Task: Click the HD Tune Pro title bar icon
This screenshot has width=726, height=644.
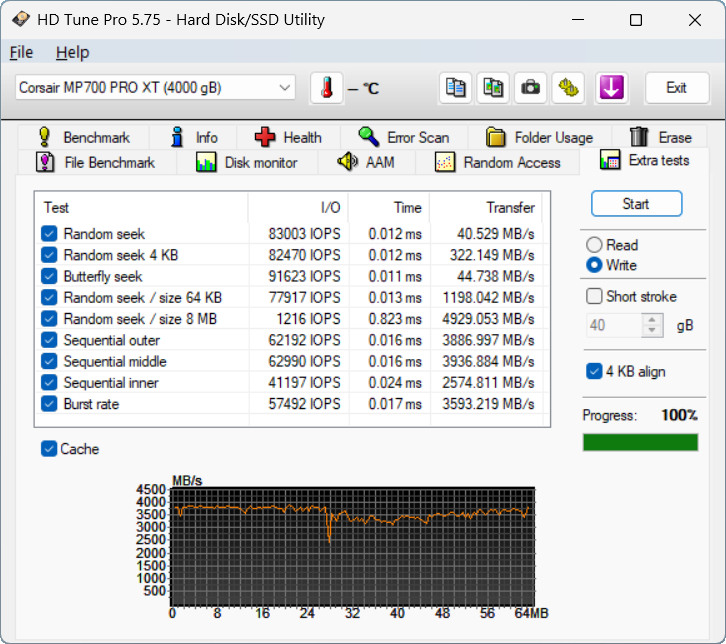Action: coord(21,19)
